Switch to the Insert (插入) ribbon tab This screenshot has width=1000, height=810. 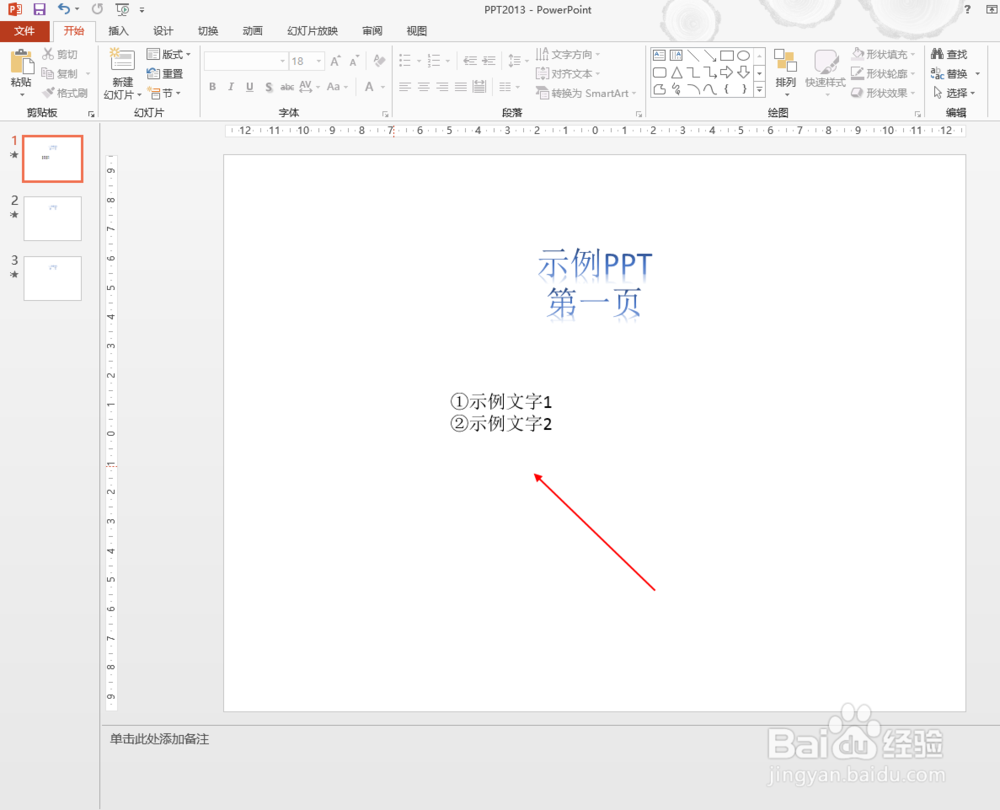pos(119,31)
